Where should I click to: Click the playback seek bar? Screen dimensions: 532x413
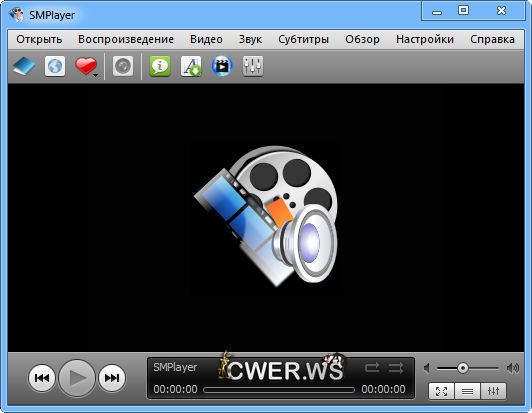pyautogui.click(x=279, y=390)
